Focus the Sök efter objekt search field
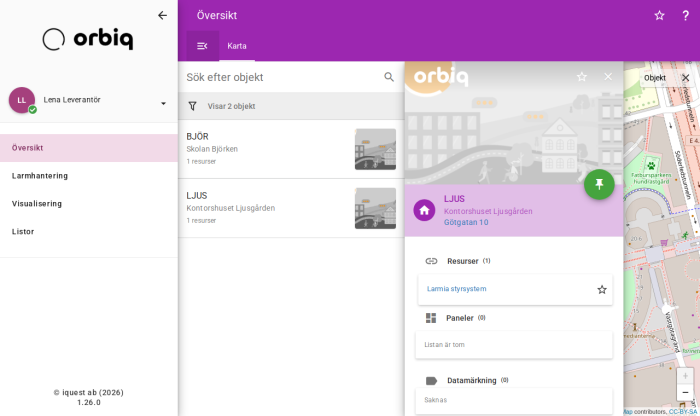This screenshot has height=416, width=700. click(x=281, y=77)
